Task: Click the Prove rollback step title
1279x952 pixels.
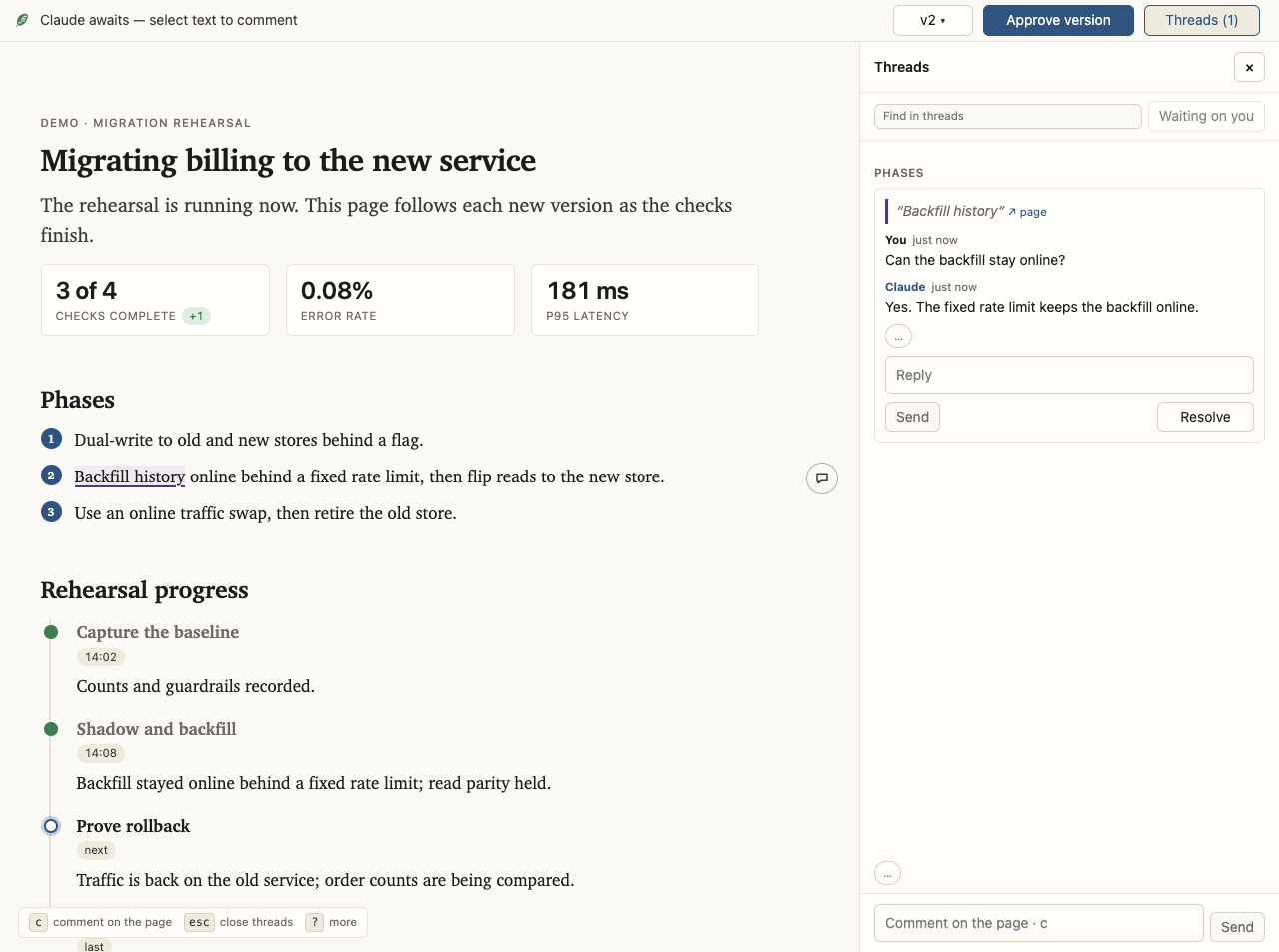Action: 133,826
